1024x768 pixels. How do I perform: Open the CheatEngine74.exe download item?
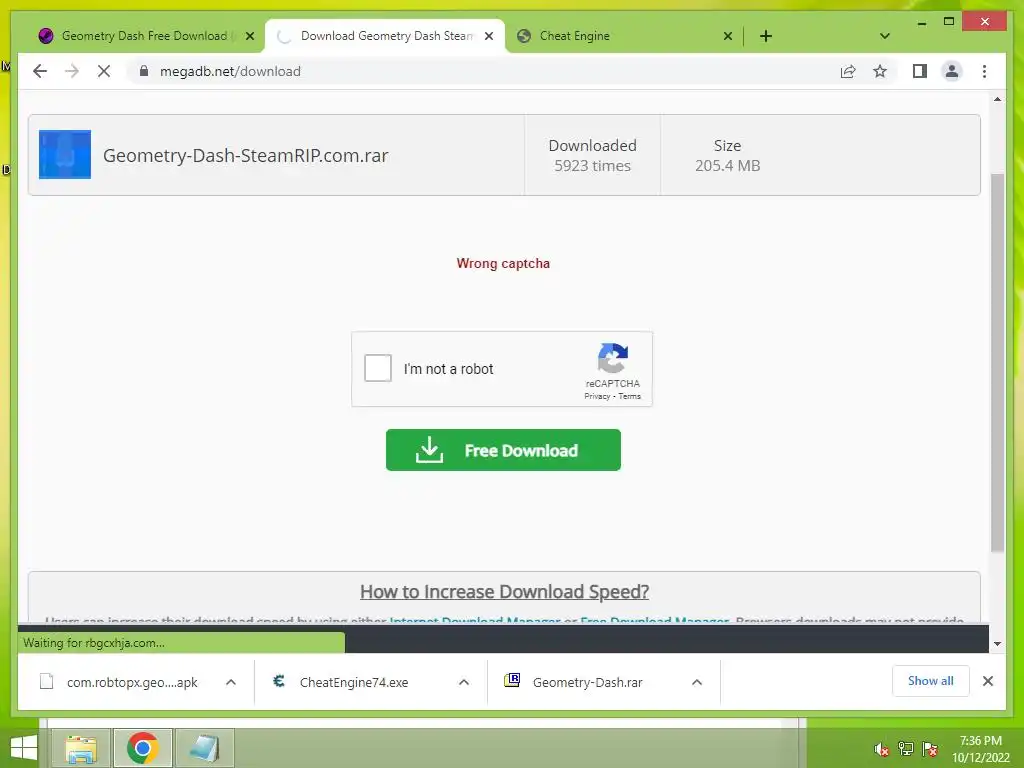tap(353, 682)
